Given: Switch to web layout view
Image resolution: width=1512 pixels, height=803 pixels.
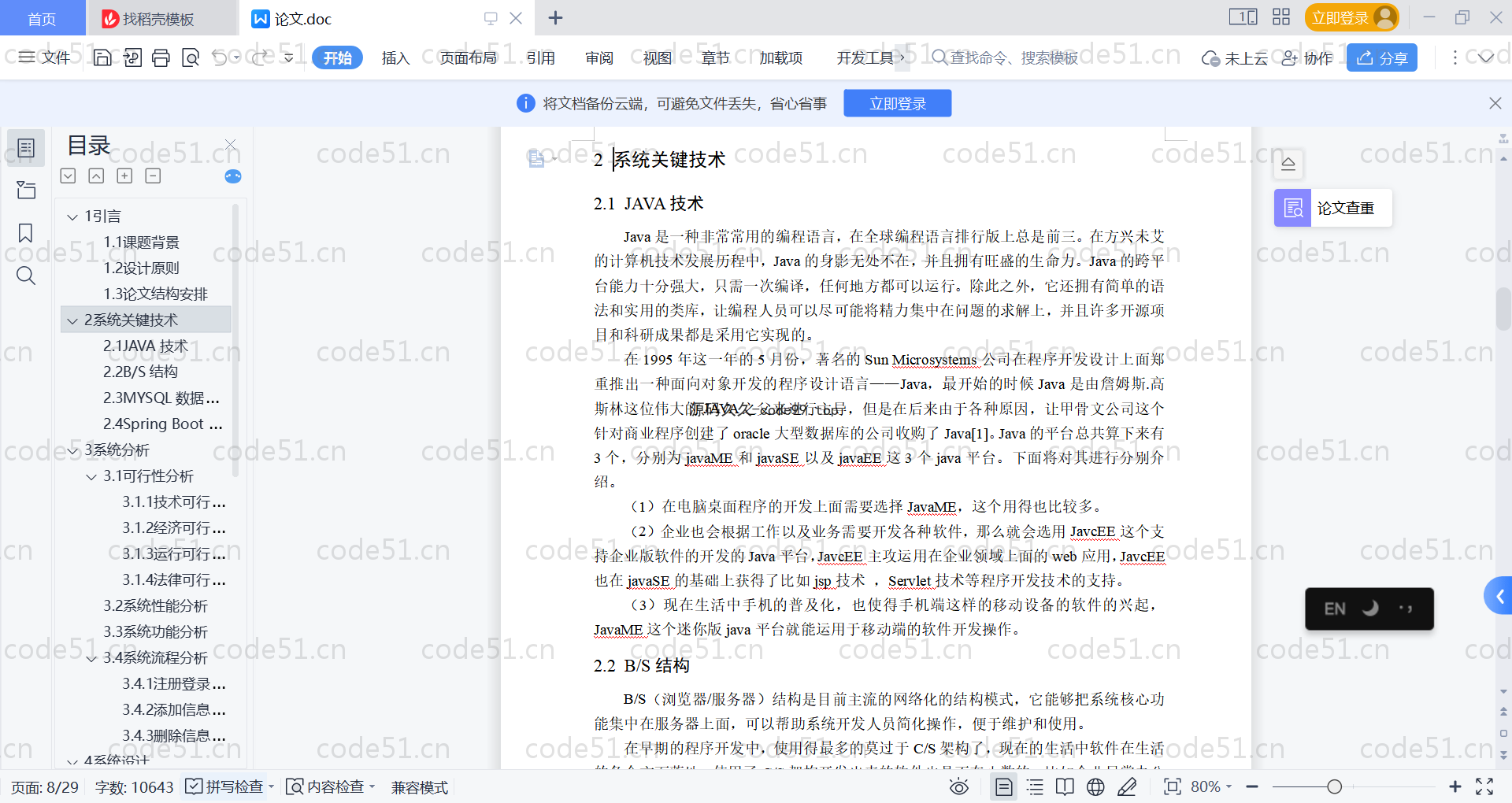Looking at the screenshot, I should click(x=1095, y=786).
